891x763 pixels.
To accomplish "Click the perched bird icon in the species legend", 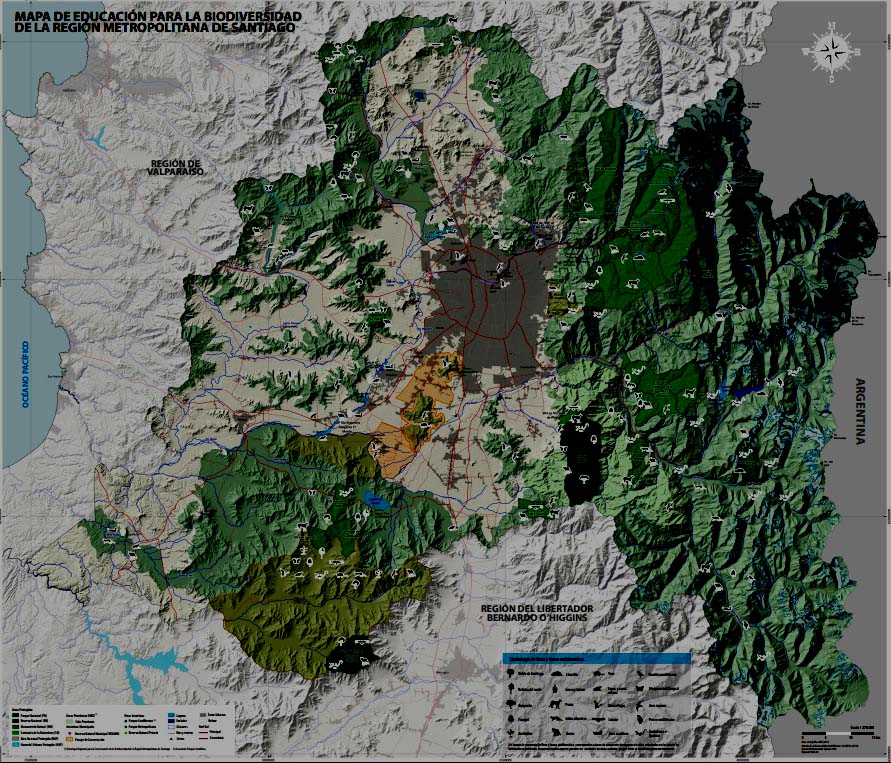I will pyautogui.click(x=640, y=673).
